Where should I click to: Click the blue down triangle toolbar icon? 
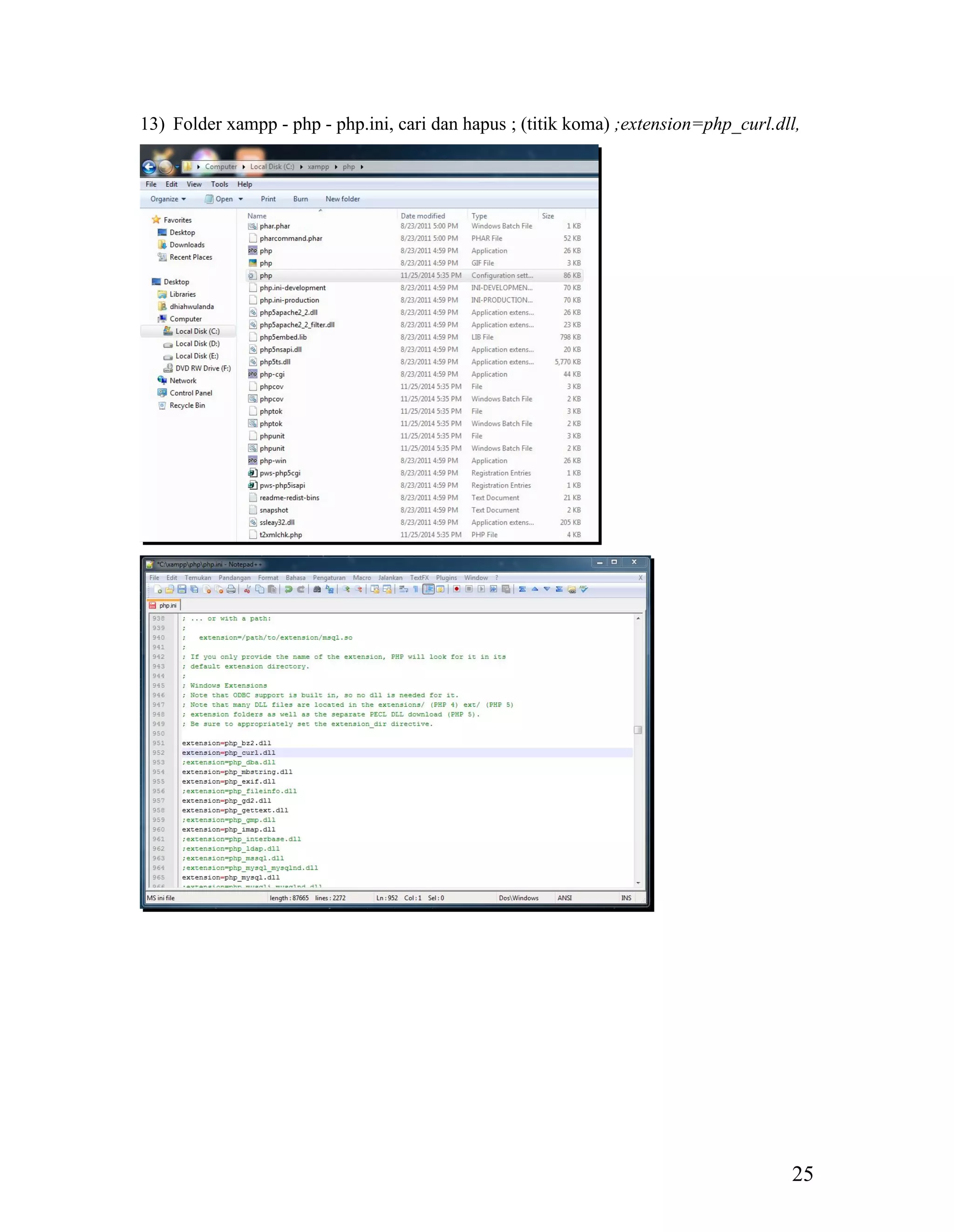[547, 589]
